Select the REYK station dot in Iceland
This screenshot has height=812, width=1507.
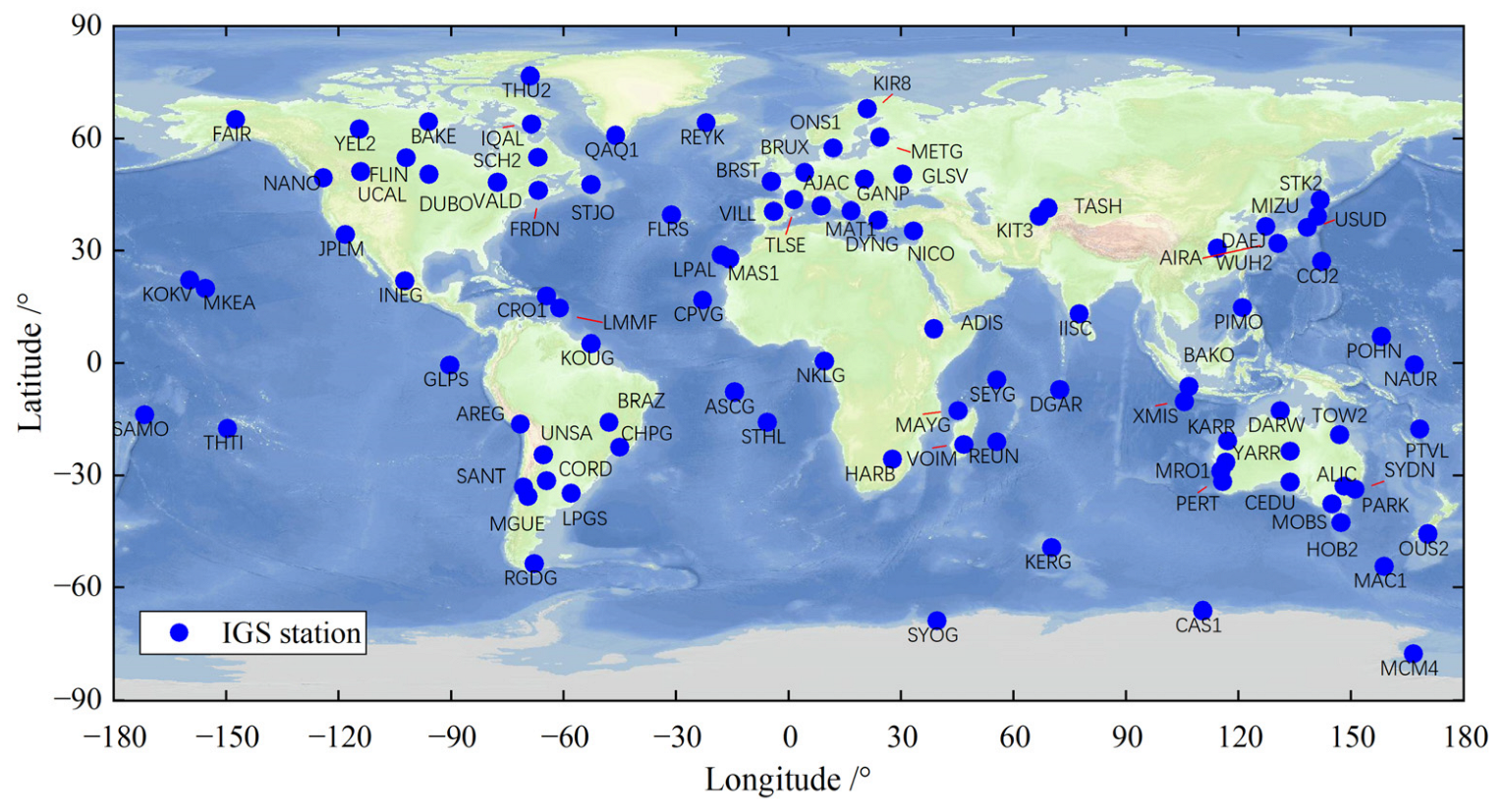pyautogui.click(x=706, y=123)
